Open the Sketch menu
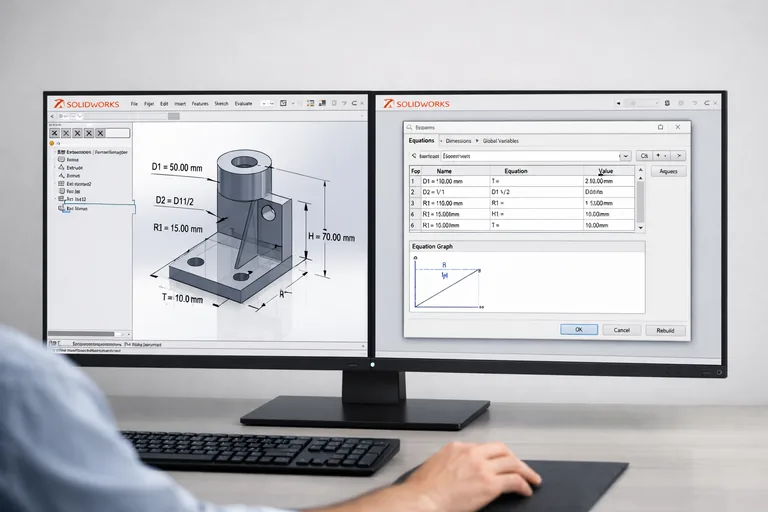 click(221, 104)
